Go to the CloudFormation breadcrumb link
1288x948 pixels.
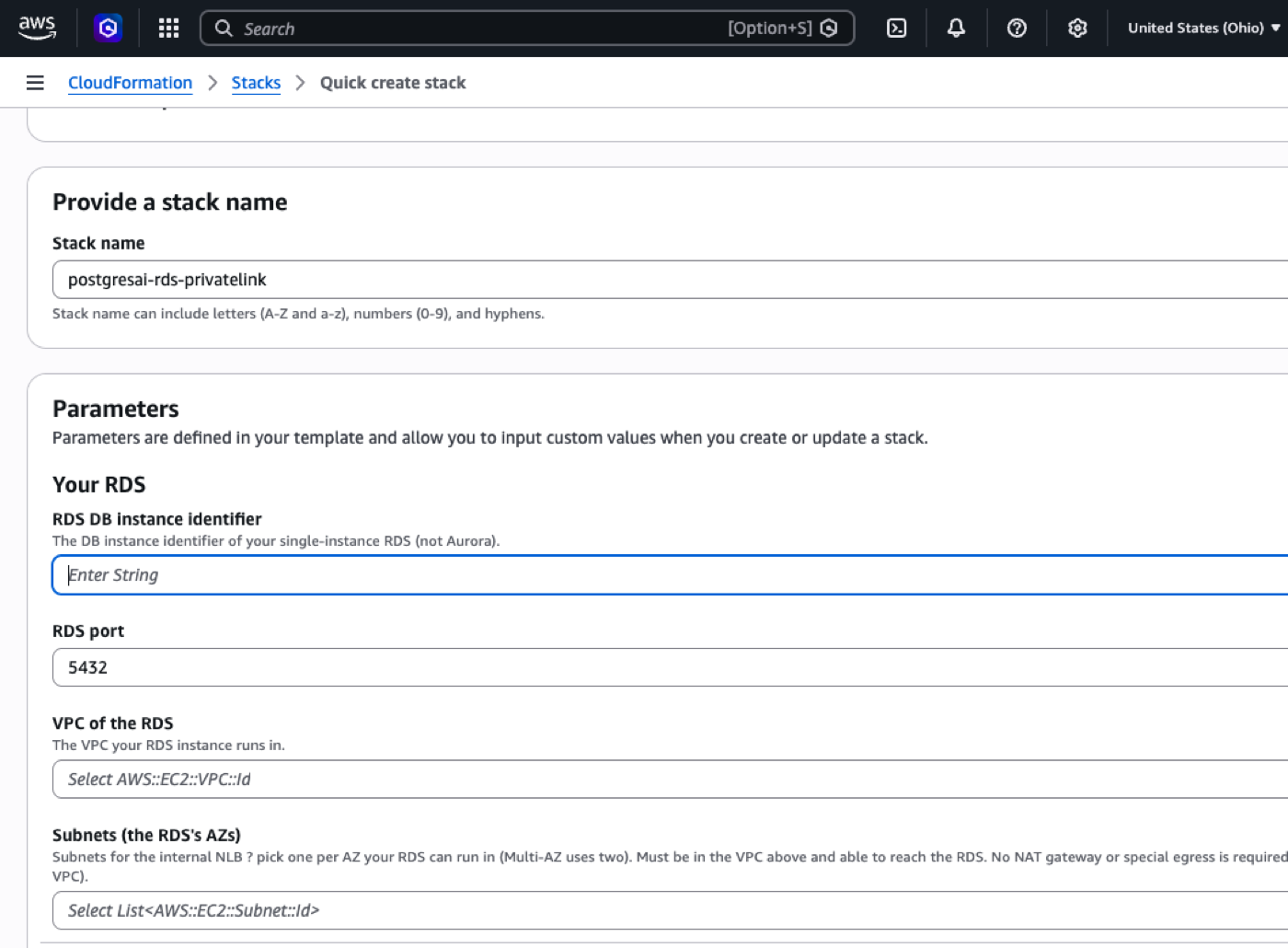pos(130,83)
